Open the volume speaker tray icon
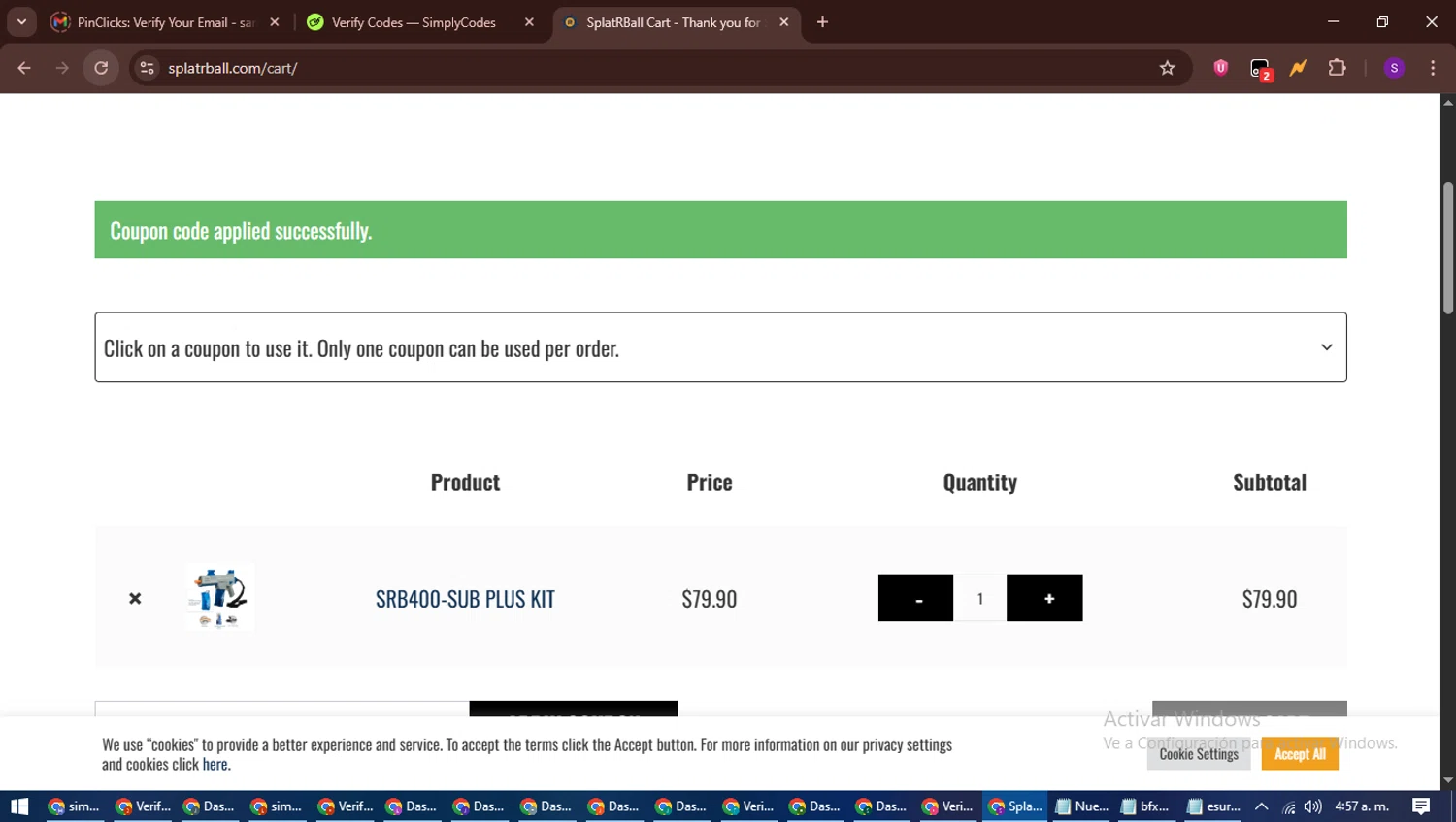 point(1313,806)
